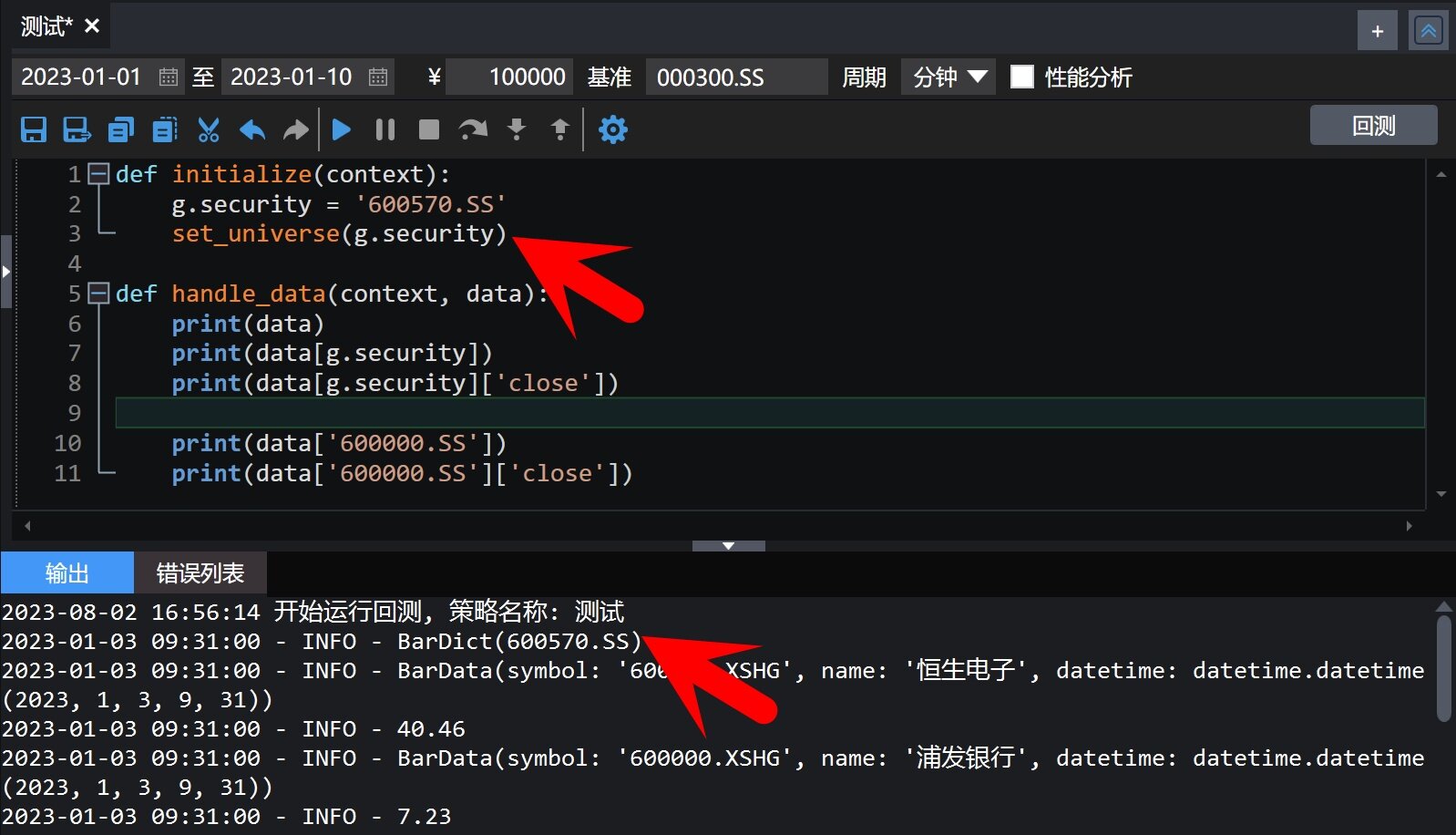Image resolution: width=1456 pixels, height=835 pixels.
Task: Click the 回测 backtest button
Action: tap(1373, 126)
